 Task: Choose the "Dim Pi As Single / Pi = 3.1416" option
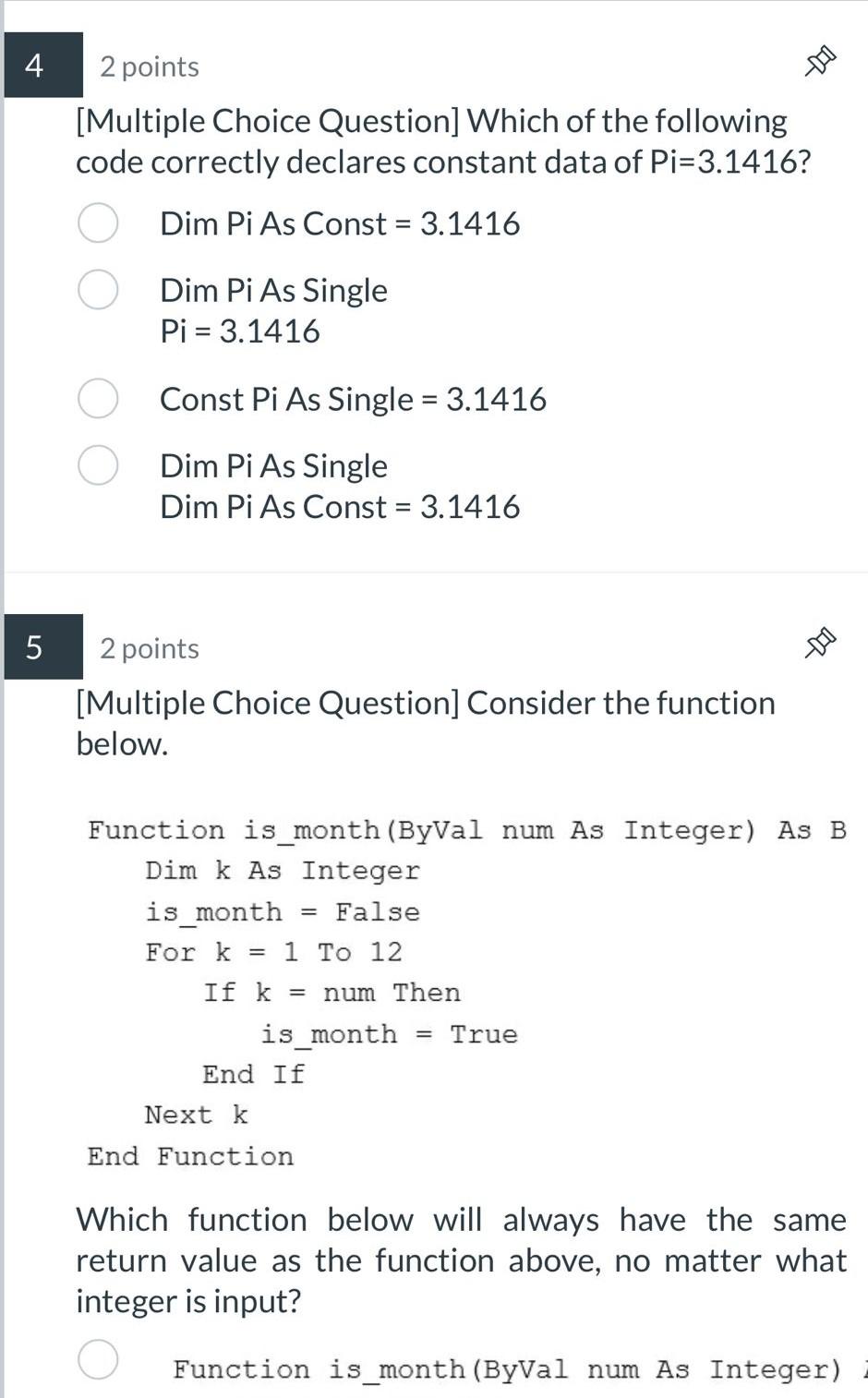click(97, 289)
